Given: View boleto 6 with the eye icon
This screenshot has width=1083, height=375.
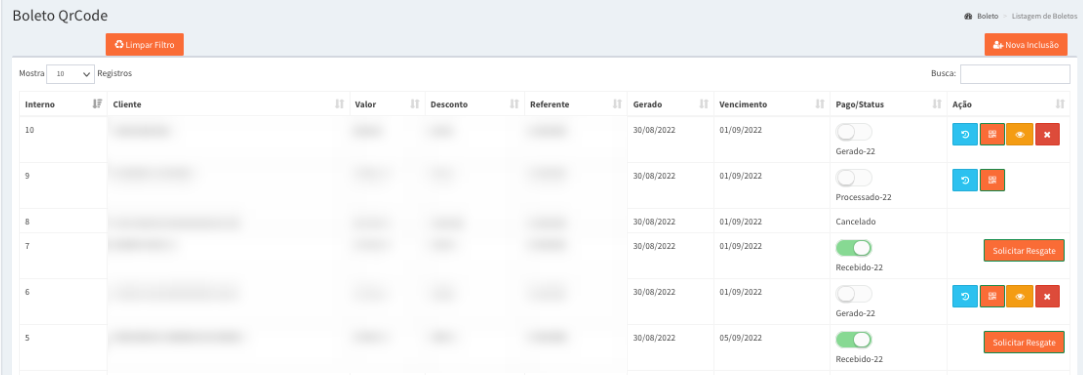Looking at the screenshot, I should pyautogui.click(x=1019, y=296).
